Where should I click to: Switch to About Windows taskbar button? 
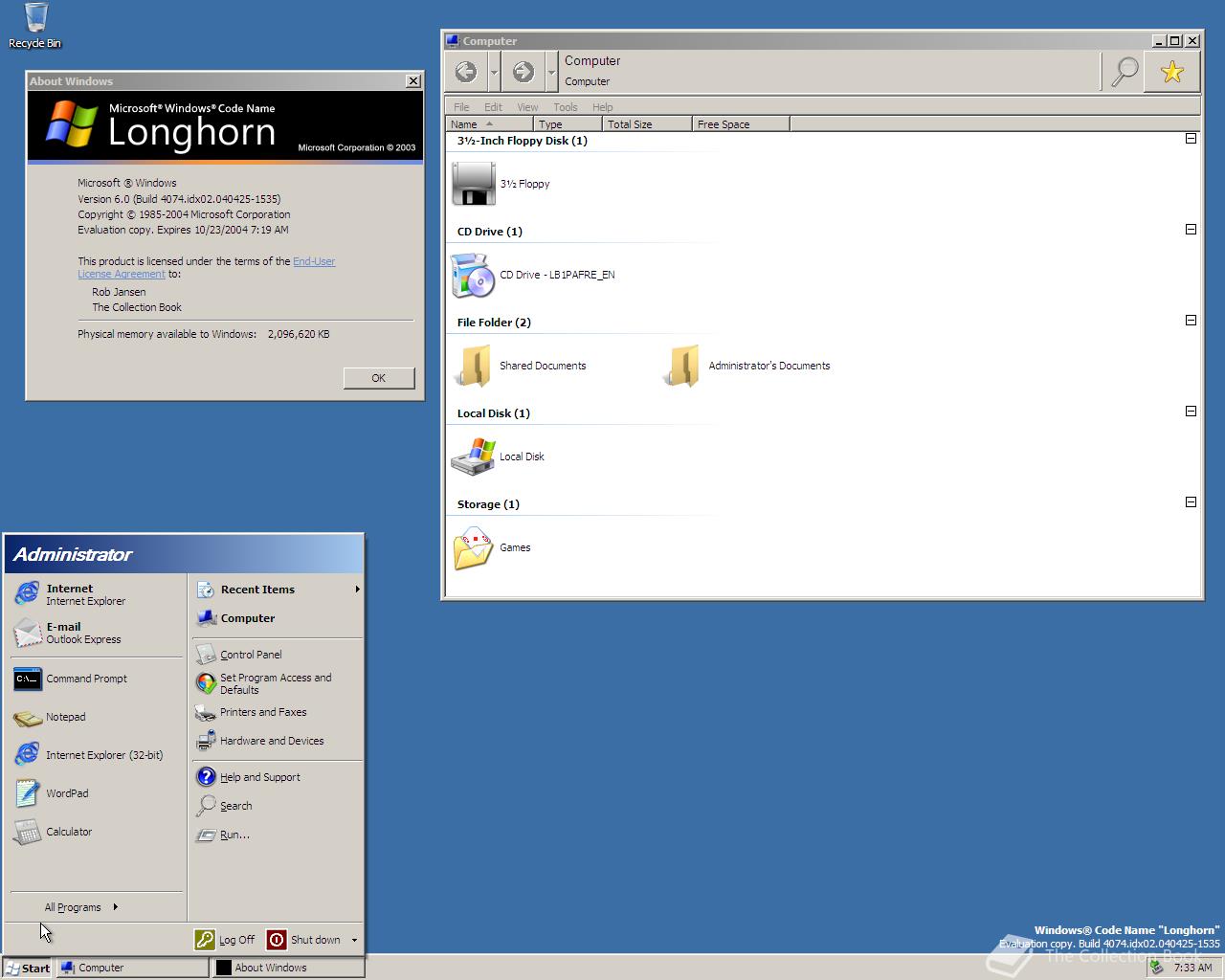288,968
